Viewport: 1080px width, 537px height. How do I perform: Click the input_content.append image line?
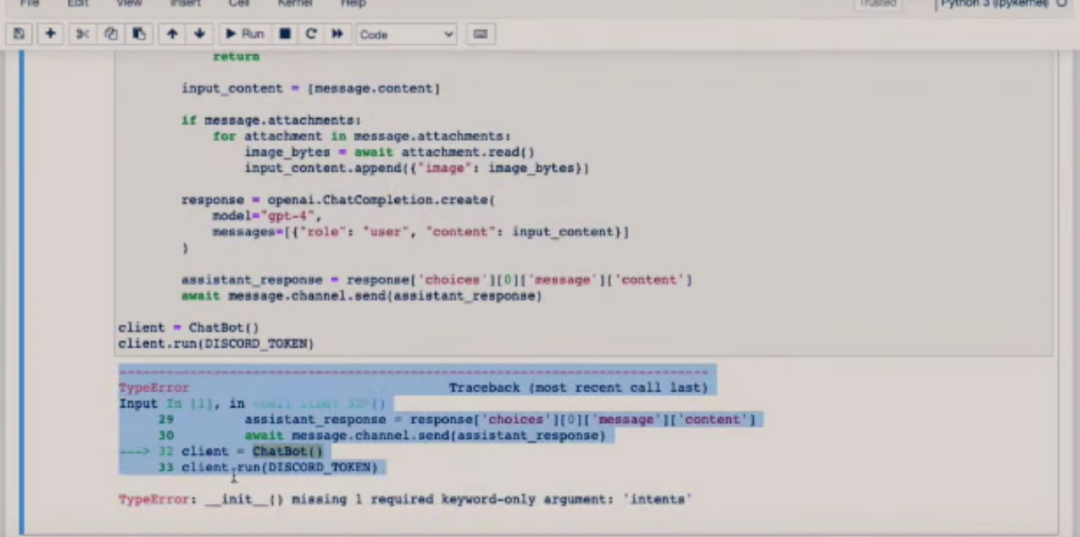(417, 168)
